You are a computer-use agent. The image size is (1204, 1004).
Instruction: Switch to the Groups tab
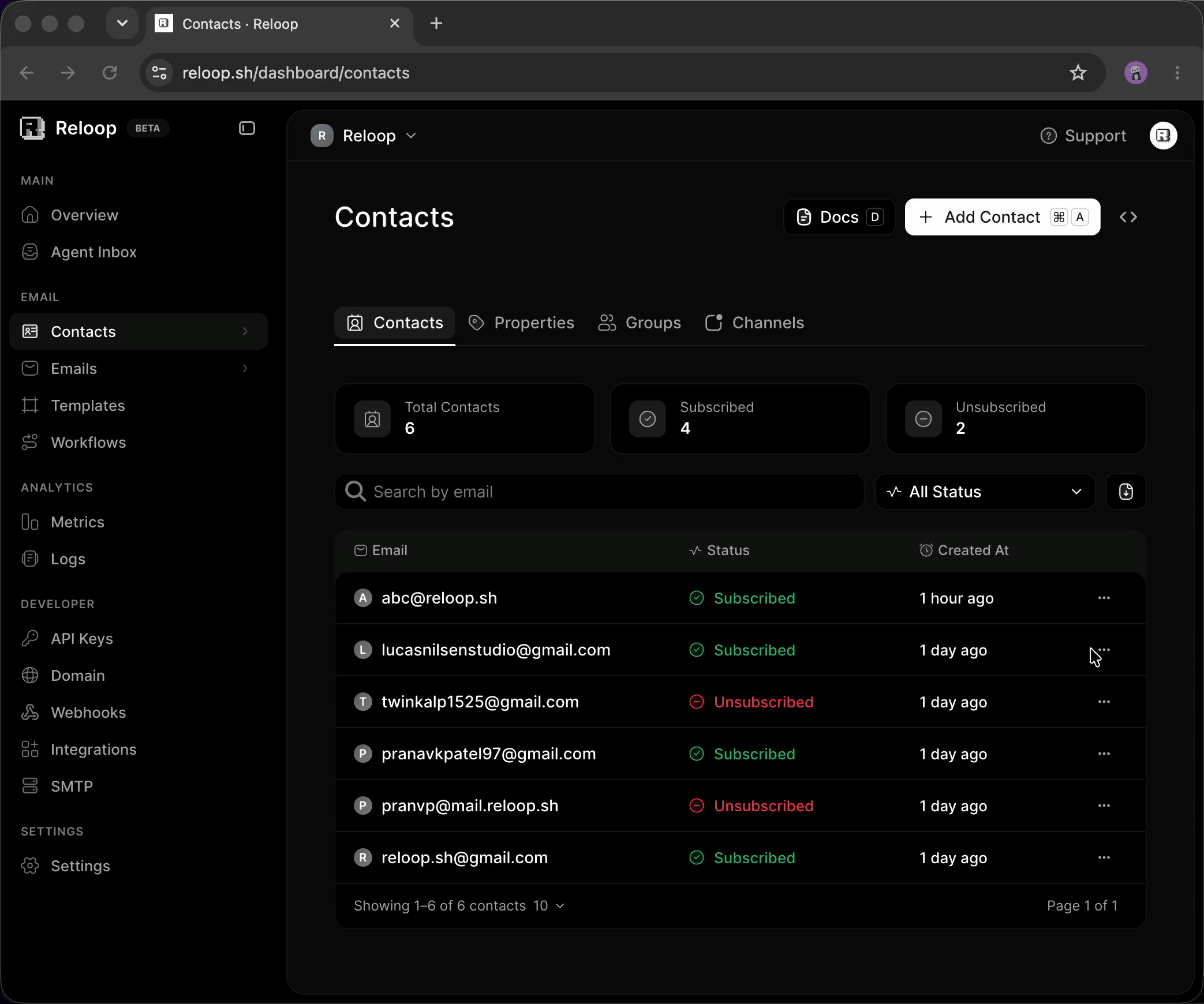point(640,323)
